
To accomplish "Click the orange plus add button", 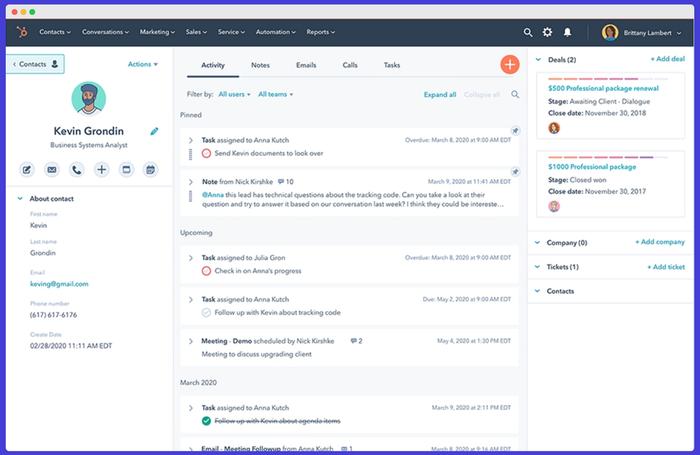I will point(510,64).
